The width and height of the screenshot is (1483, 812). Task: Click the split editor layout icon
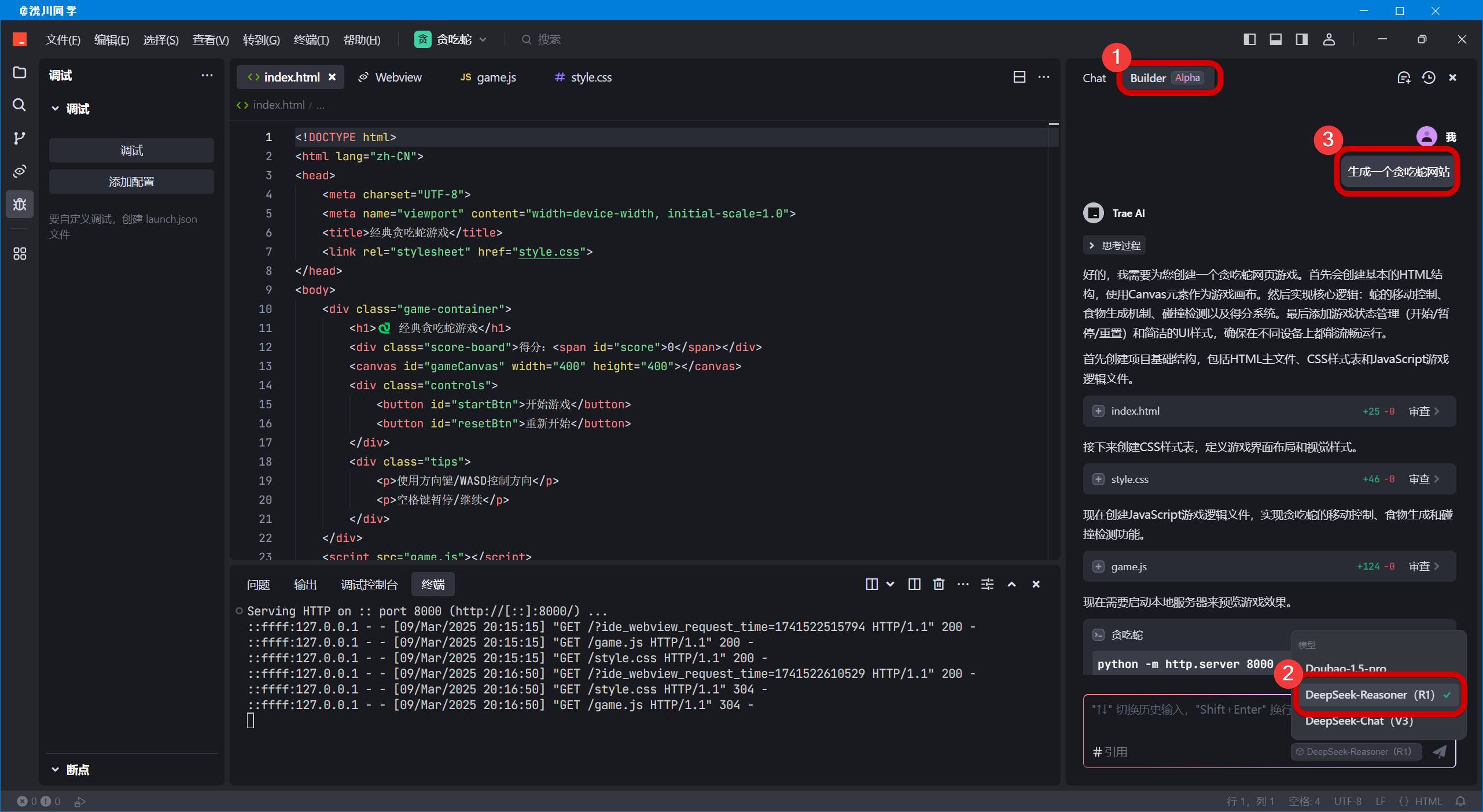pos(1019,77)
